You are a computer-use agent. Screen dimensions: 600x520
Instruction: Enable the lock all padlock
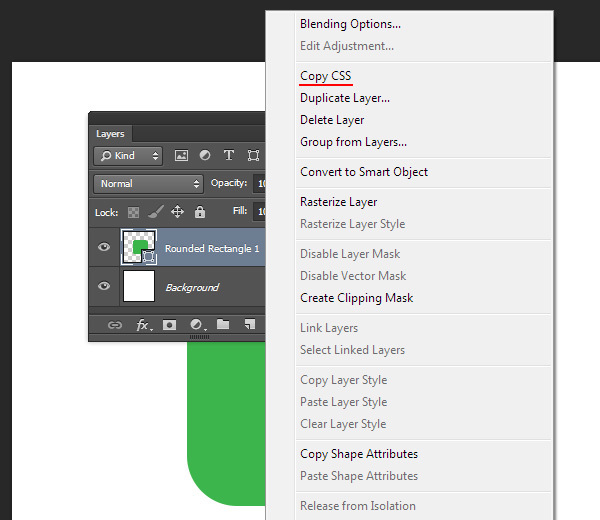coord(200,212)
